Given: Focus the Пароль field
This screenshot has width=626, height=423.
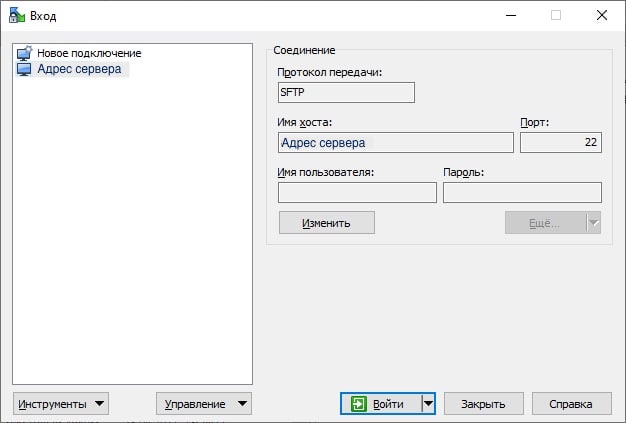Looking at the screenshot, I should [x=521, y=193].
